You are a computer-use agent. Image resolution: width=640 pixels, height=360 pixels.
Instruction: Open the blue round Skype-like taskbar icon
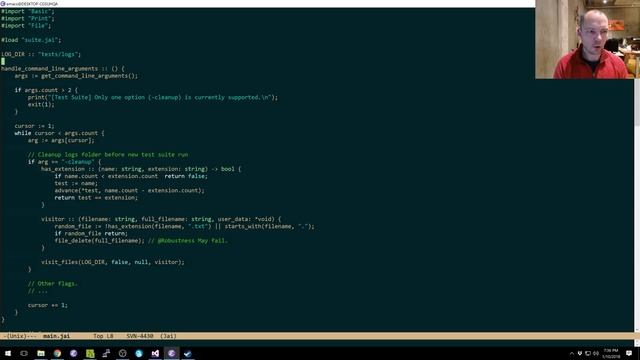tap(139, 353)
